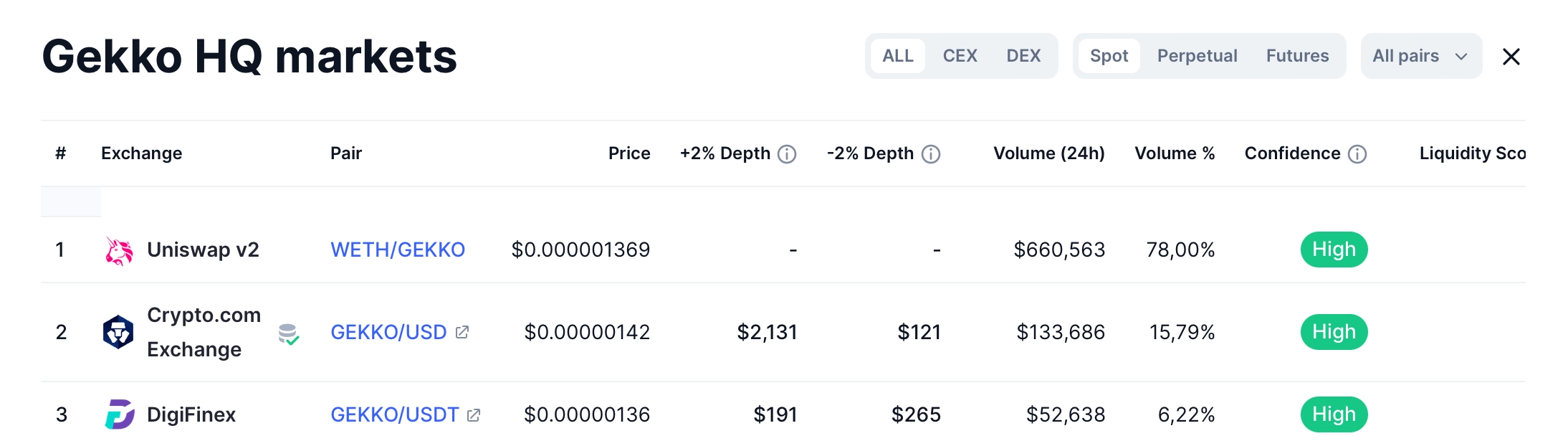Switch to the Perpetual markets tab
The width and height of the screenshot is (1568, 446).
tap(1197, 56)
